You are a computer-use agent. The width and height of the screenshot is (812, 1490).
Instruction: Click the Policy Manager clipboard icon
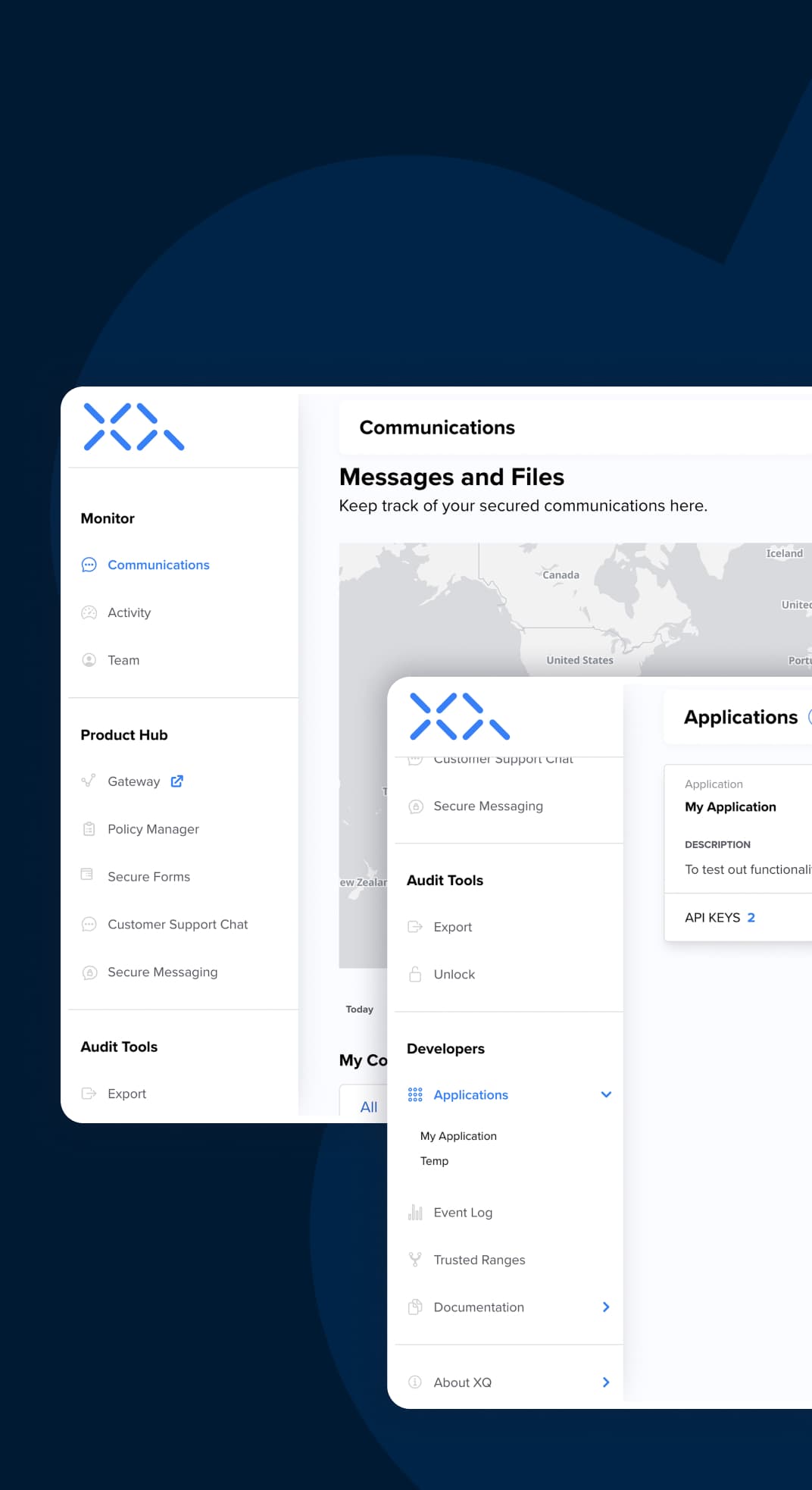(x=89, y=828)
